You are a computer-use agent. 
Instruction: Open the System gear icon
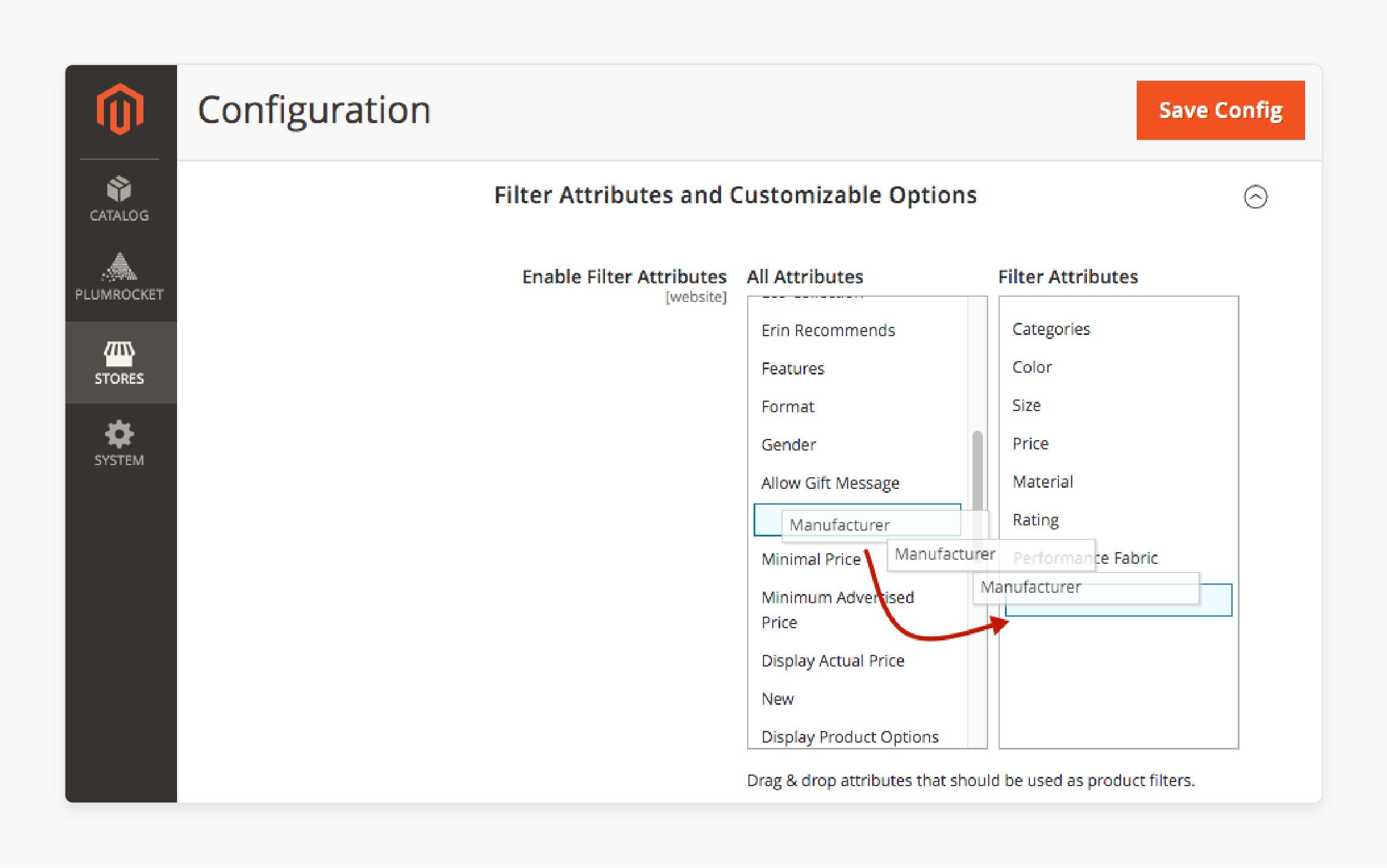(119, 434)
